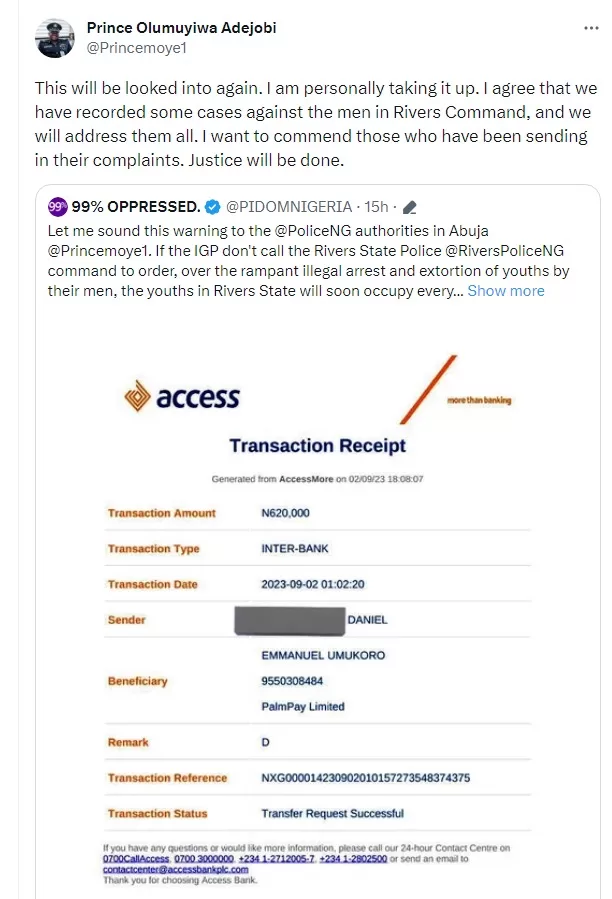Open the Prince Olumuyiwa Adejobi display name

coord(181,28)
